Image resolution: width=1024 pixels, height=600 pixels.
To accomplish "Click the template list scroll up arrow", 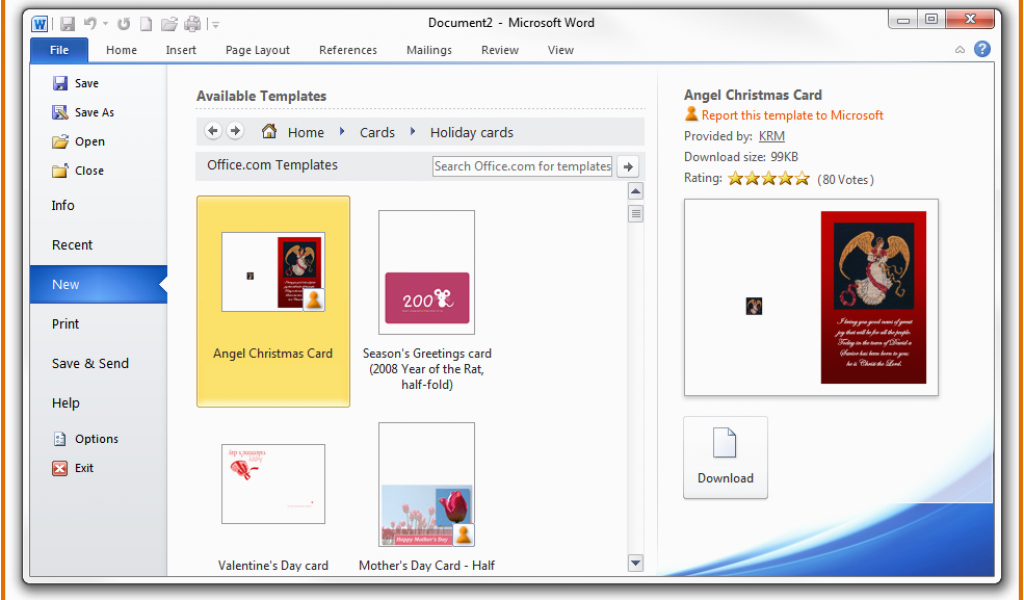I will pos(635,191).
